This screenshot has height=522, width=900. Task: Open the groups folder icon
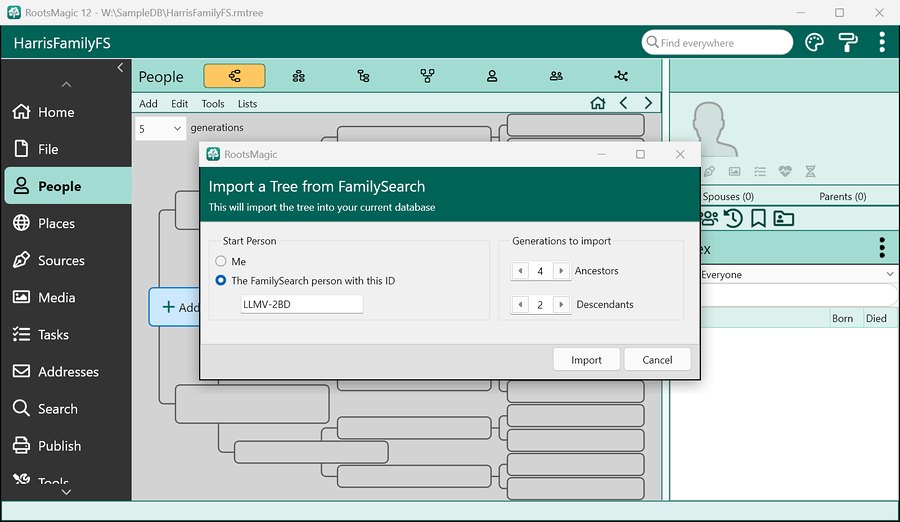click(x=783, y=218)
